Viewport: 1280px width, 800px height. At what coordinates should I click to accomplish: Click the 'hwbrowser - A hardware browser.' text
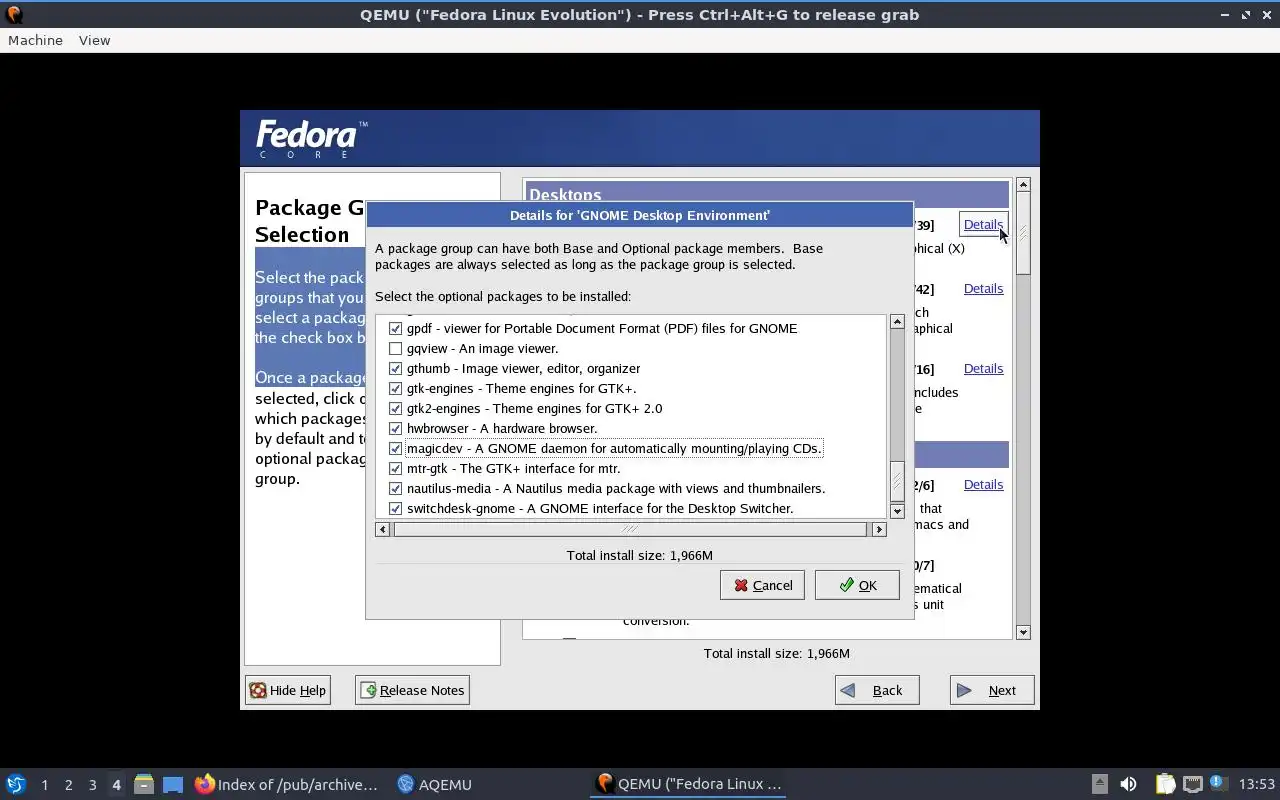click(502, 428)
